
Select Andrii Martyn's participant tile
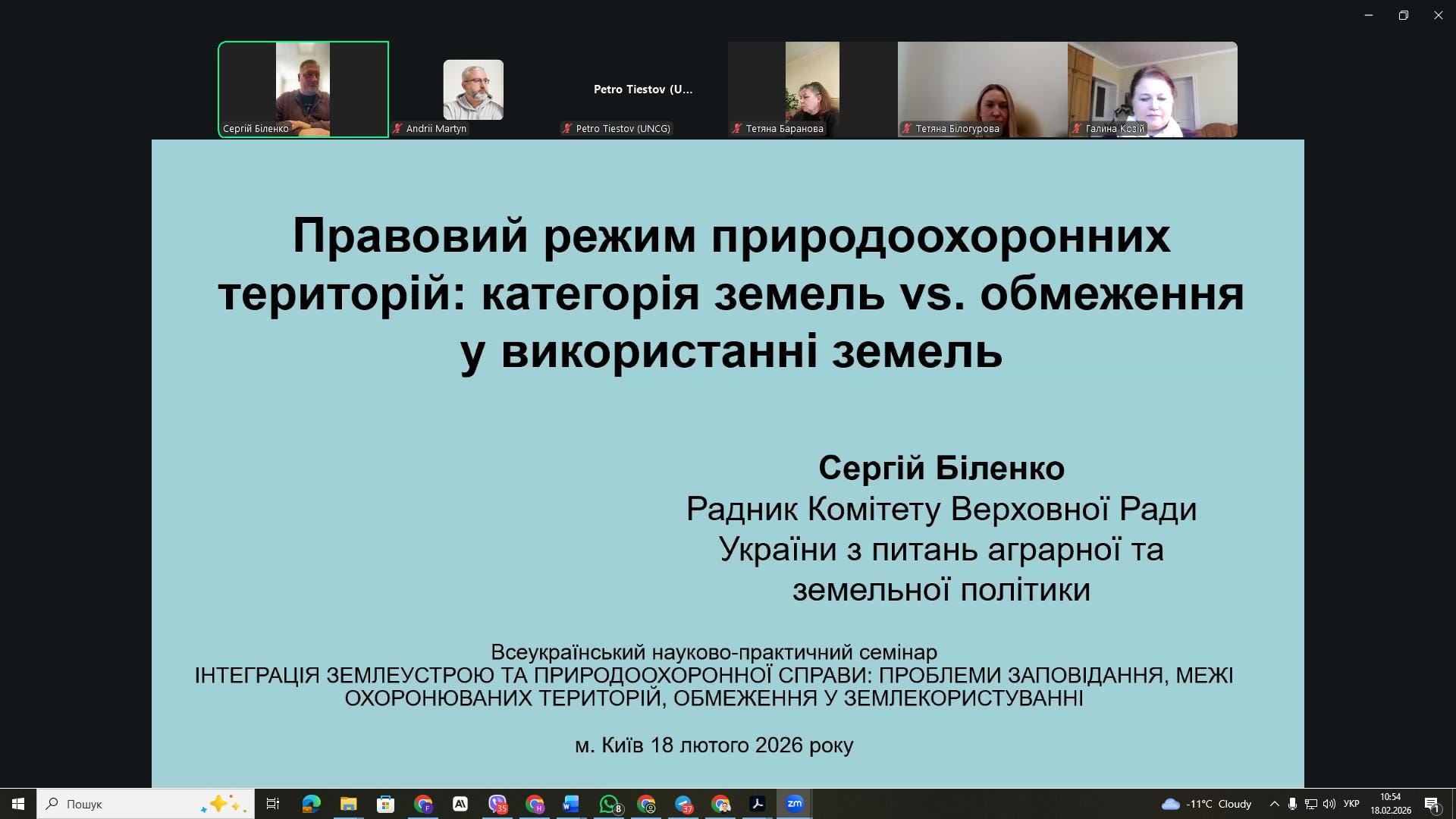473,89
